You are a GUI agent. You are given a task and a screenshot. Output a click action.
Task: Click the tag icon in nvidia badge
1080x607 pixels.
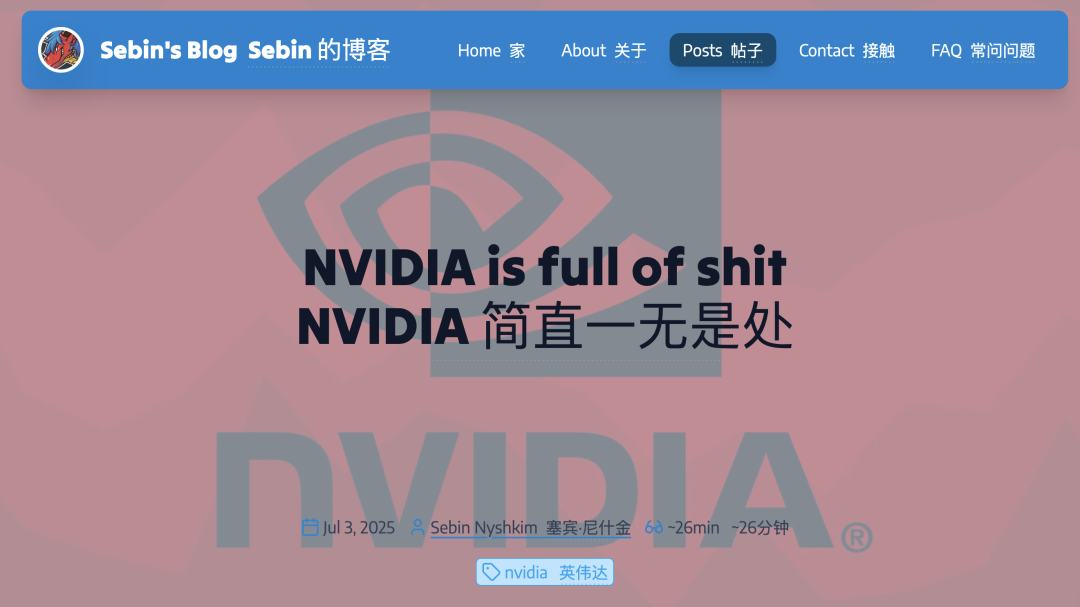coord(491,573)
